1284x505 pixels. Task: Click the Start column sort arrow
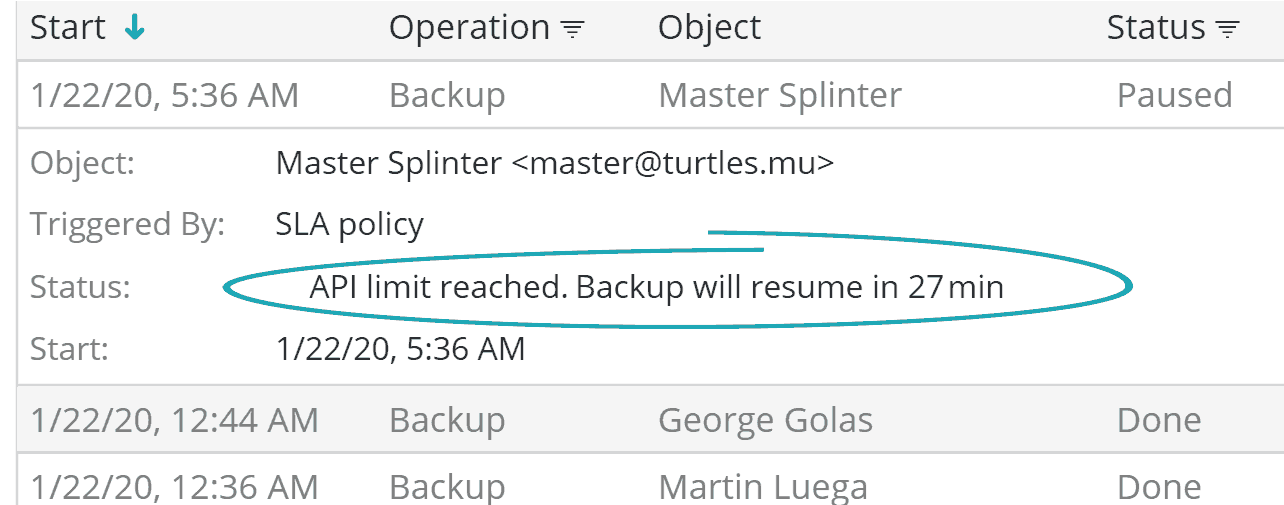tap(134, 29)
